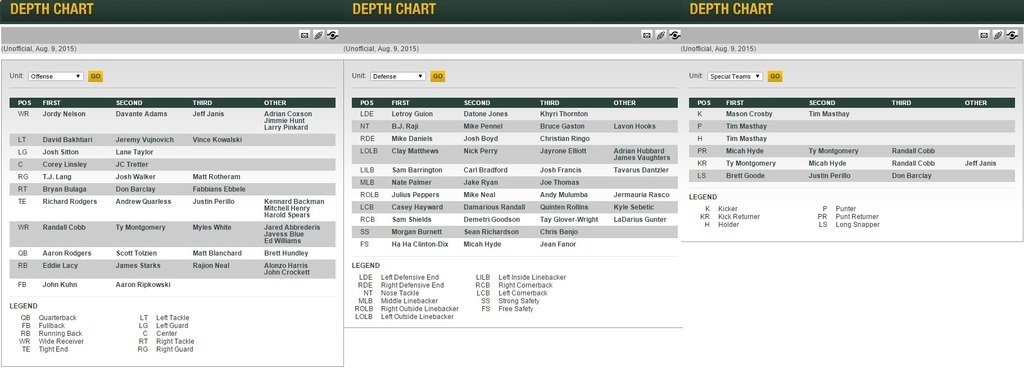The width and height of the screenshot is (1024, 369).
Task: Click the share icon above Defense chart
Action: (675, 35)
